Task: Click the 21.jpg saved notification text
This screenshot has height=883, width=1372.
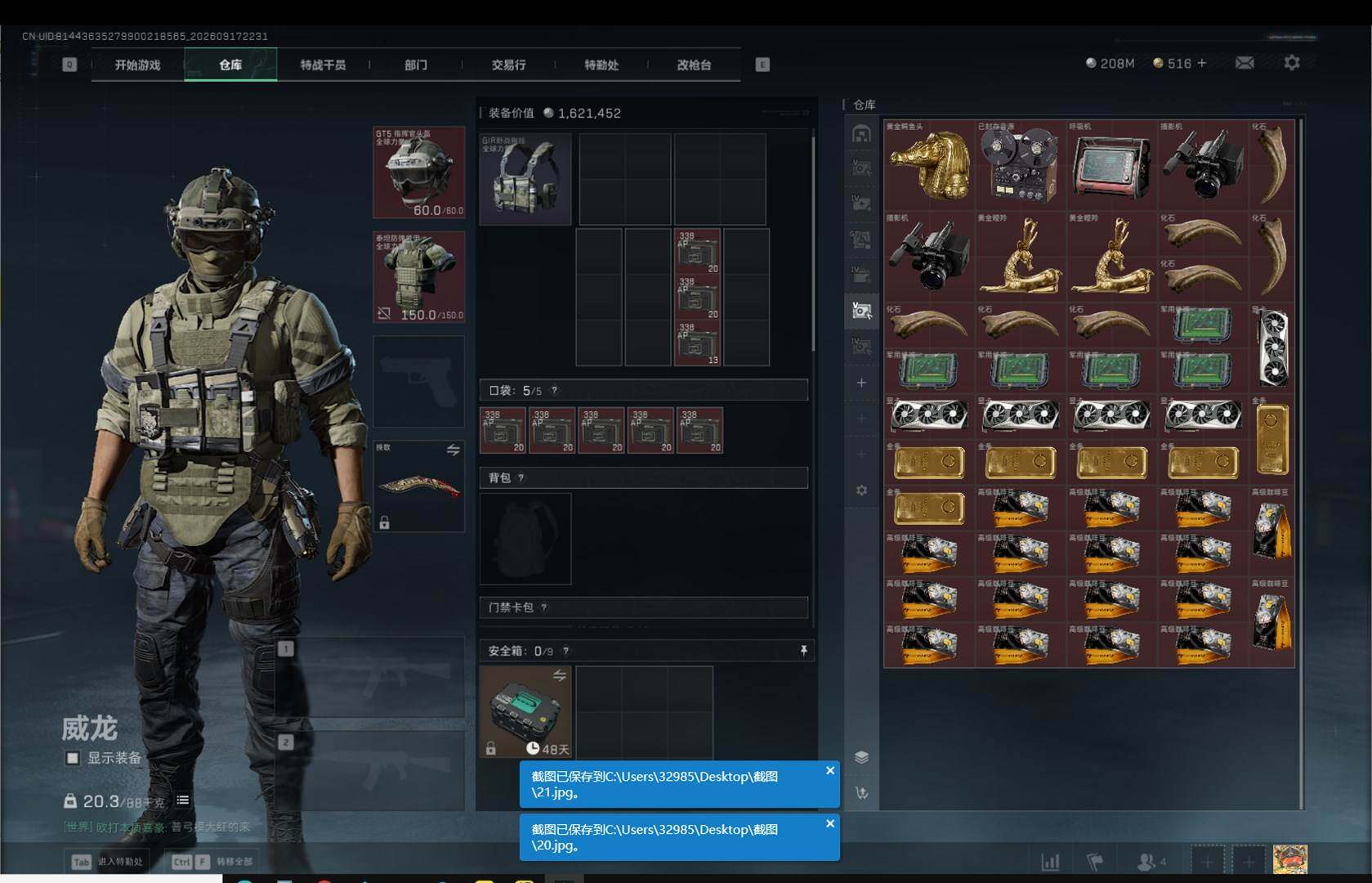Action: (x=655, y=784)
